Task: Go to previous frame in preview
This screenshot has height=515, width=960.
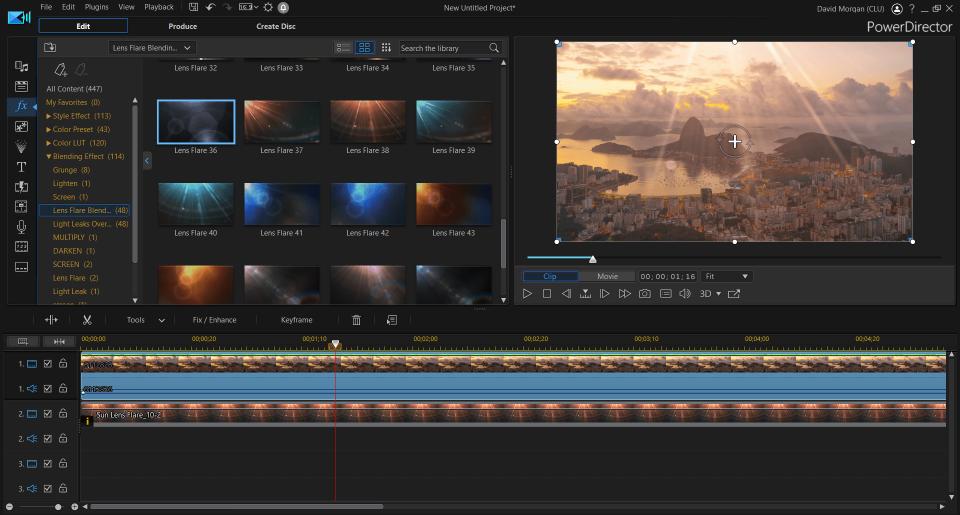Action: 566,294
